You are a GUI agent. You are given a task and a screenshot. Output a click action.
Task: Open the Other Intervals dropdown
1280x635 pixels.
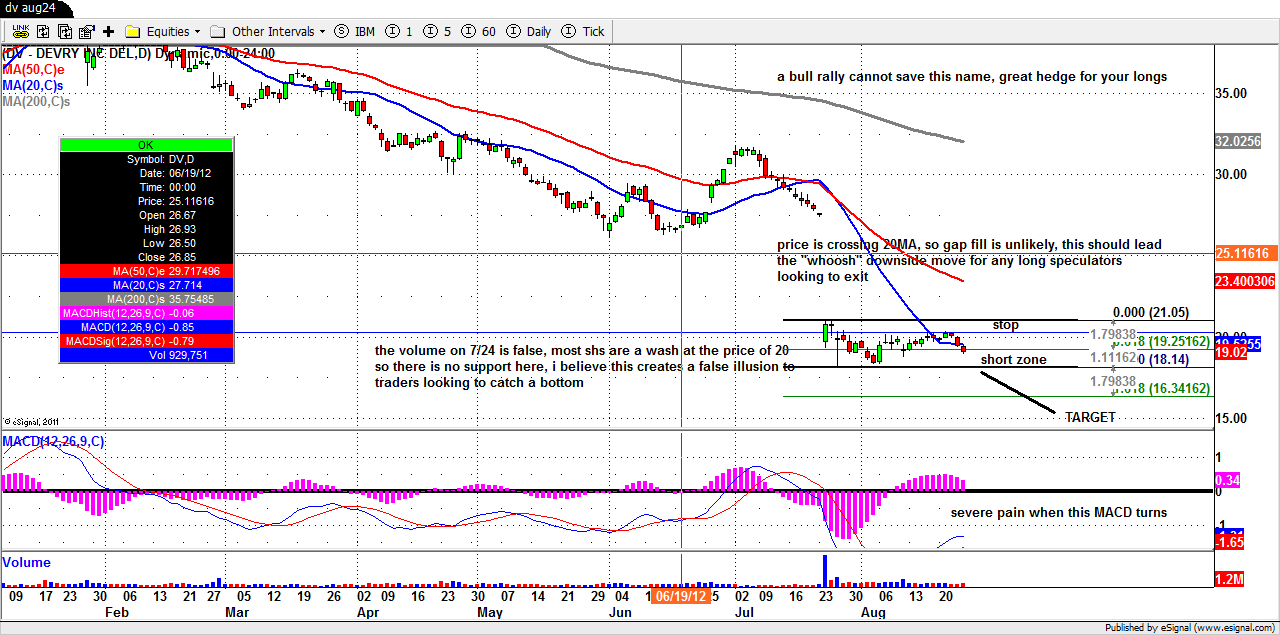269,31
